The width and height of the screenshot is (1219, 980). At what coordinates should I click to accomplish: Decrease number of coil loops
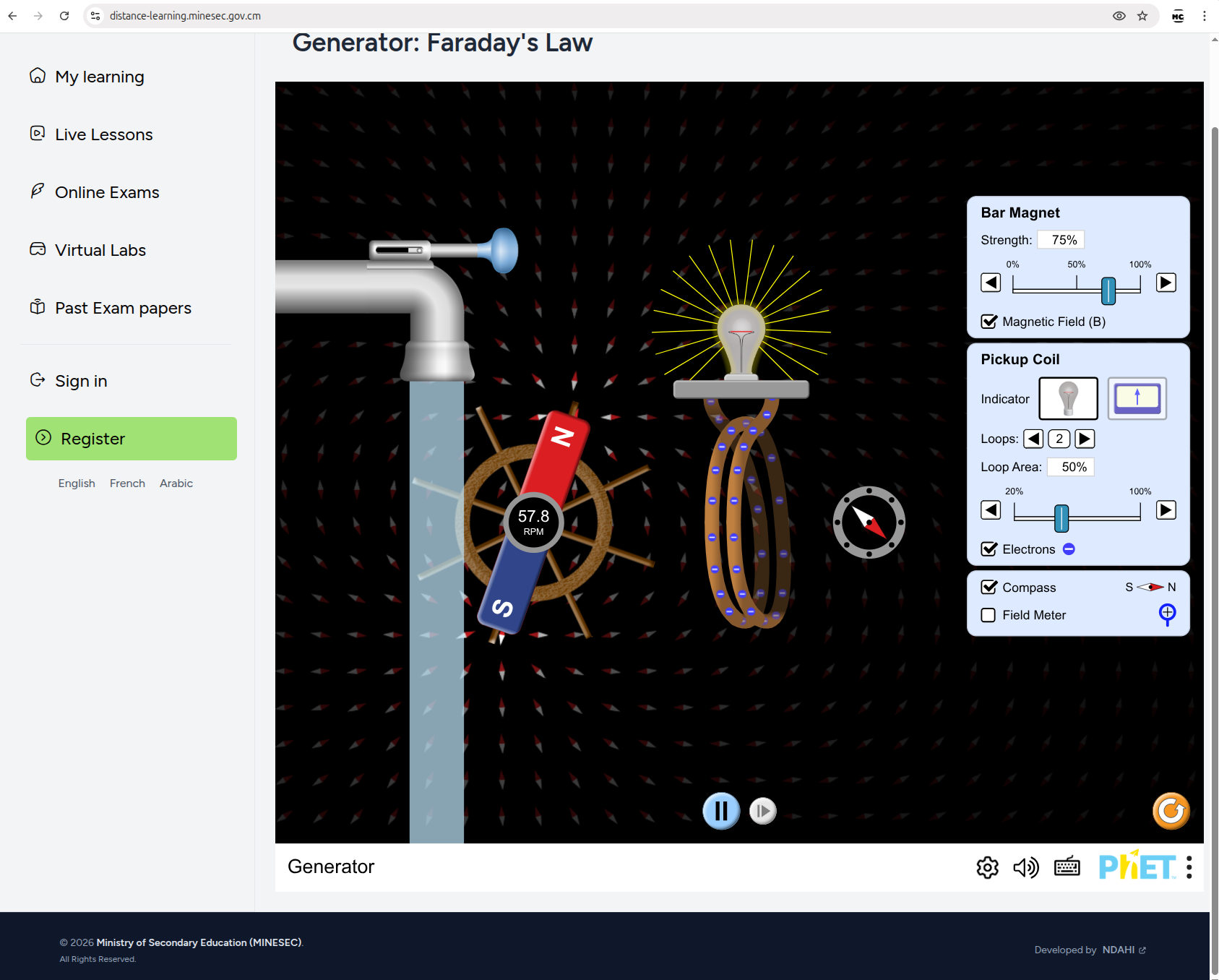(x=1033, y=439)
